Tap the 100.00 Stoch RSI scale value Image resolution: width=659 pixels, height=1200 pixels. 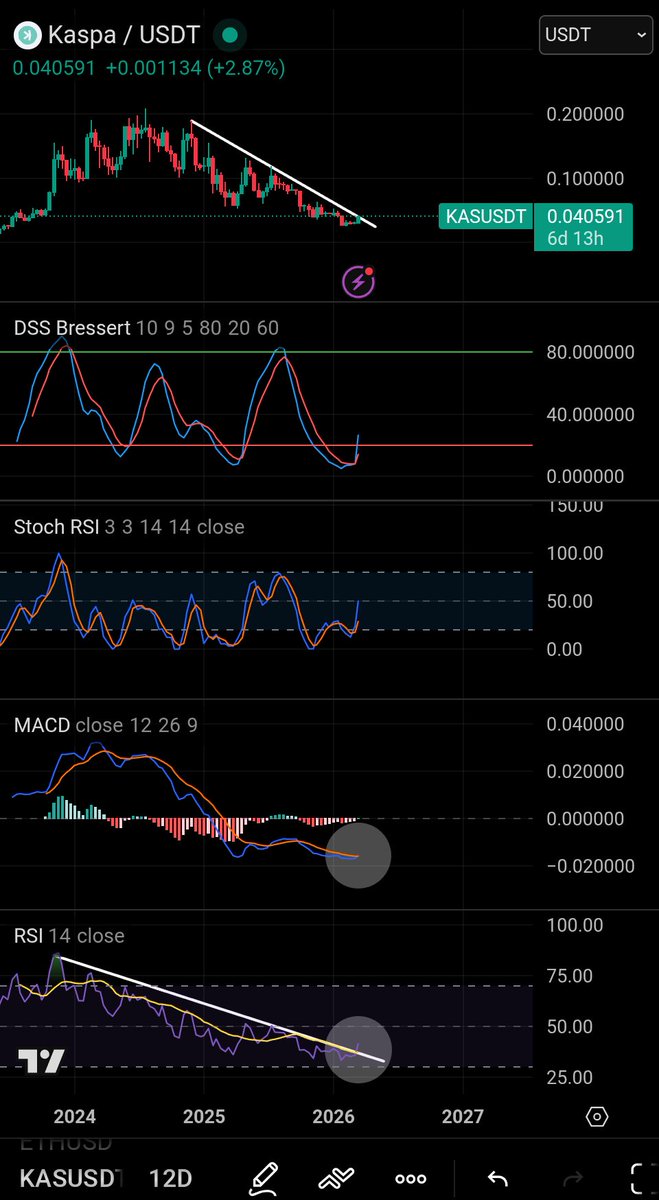click(x=575, y=553)
